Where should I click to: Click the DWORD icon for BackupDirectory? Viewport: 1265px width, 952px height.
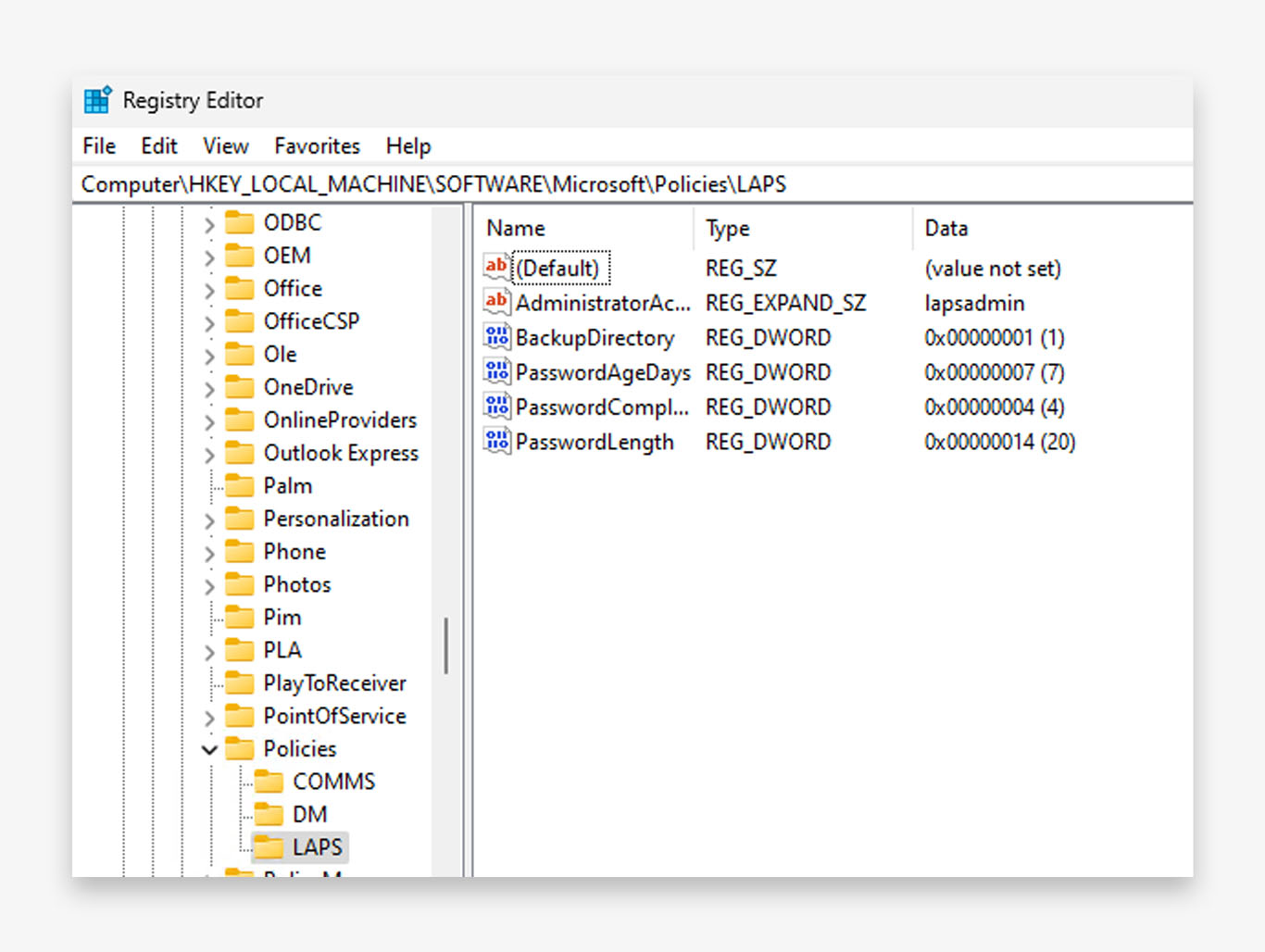pyautogui.click(x=497, y=337)
